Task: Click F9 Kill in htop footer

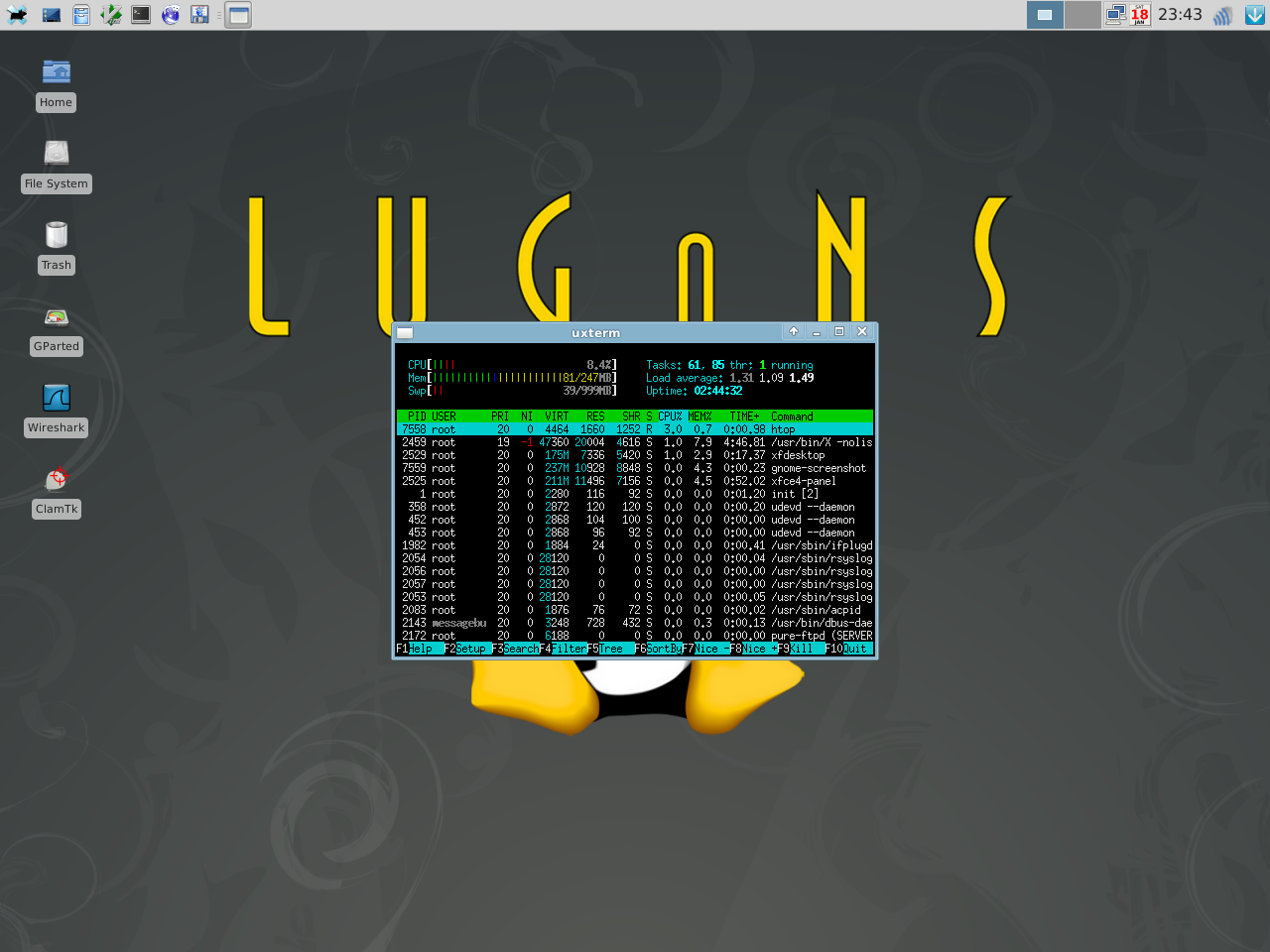Action: coord(801,649)
